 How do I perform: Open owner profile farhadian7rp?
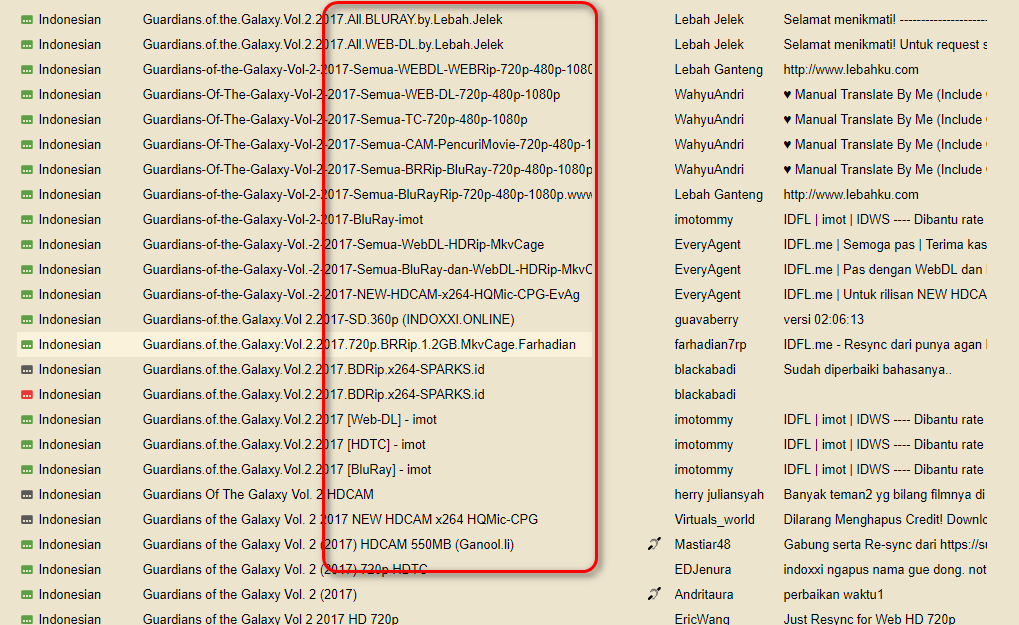[x=710, y=344]
